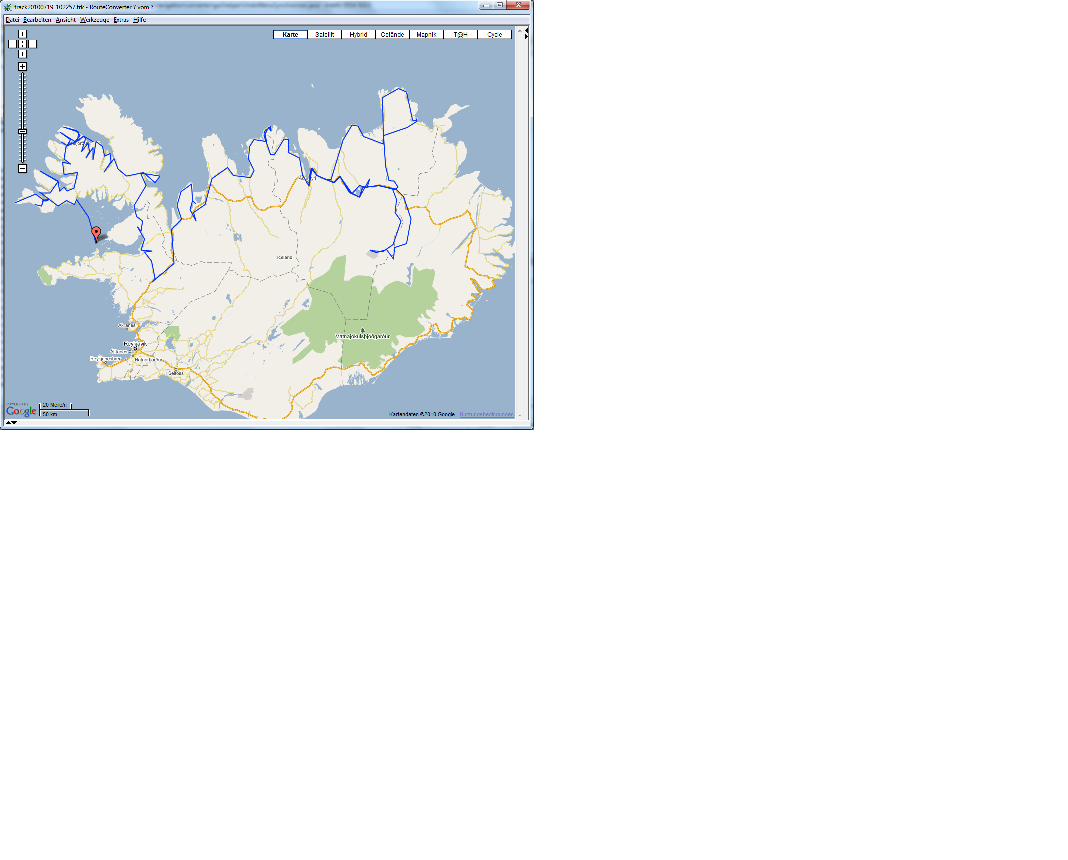This screenshot has height=860, width=1068.
Task: Click the panel collapse arrows at bottom left
Action: (x=9, y=423)
